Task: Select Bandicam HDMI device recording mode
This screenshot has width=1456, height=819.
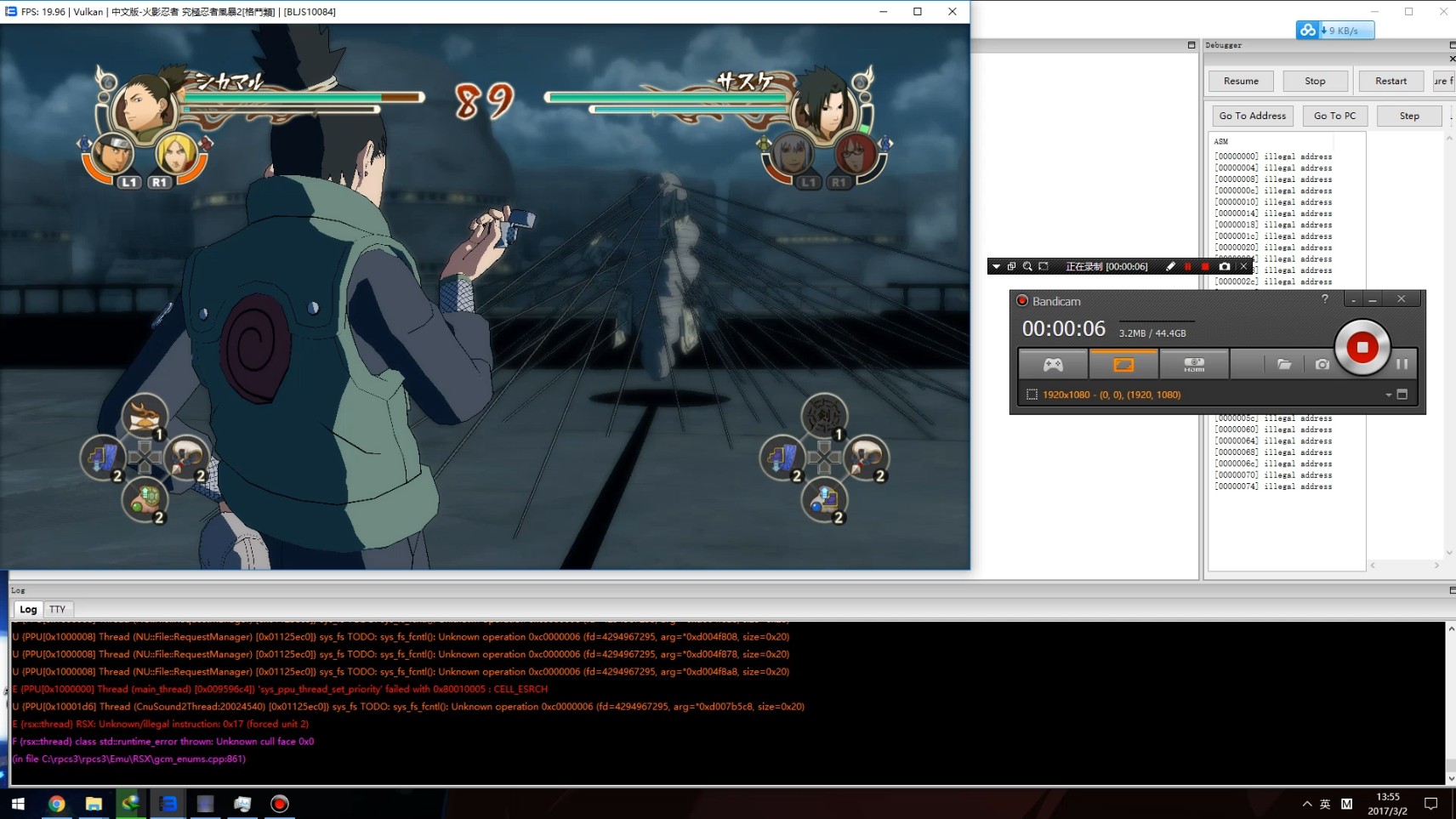Action: pos(1194,365)
